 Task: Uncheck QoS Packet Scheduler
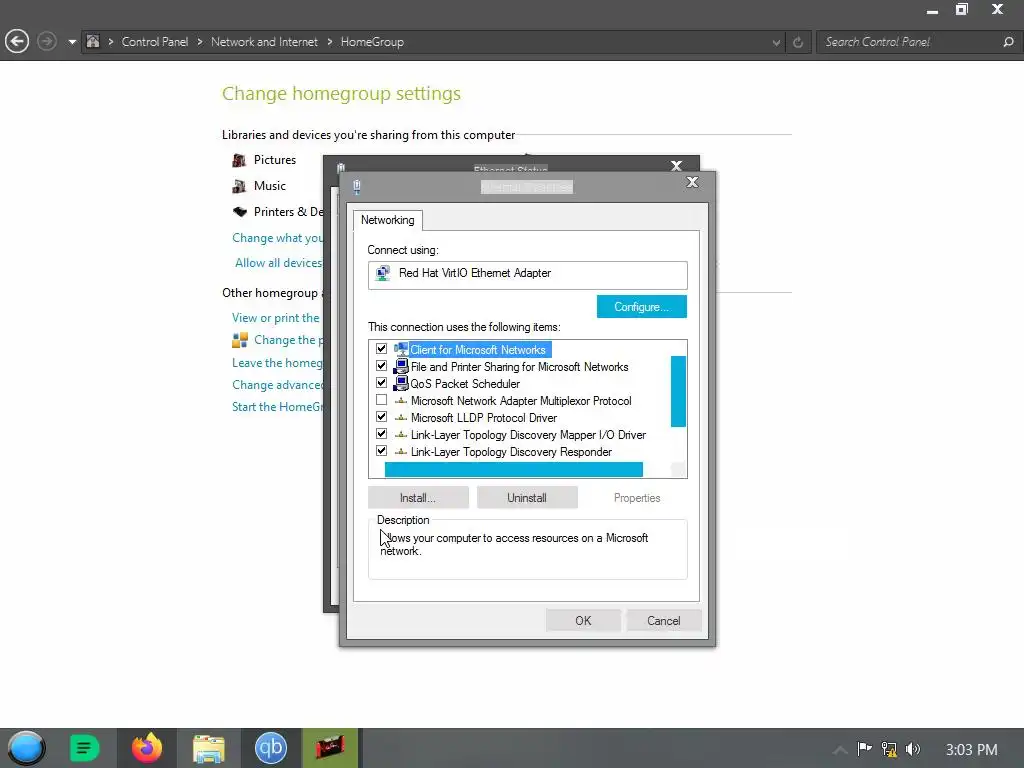[381, 383]
